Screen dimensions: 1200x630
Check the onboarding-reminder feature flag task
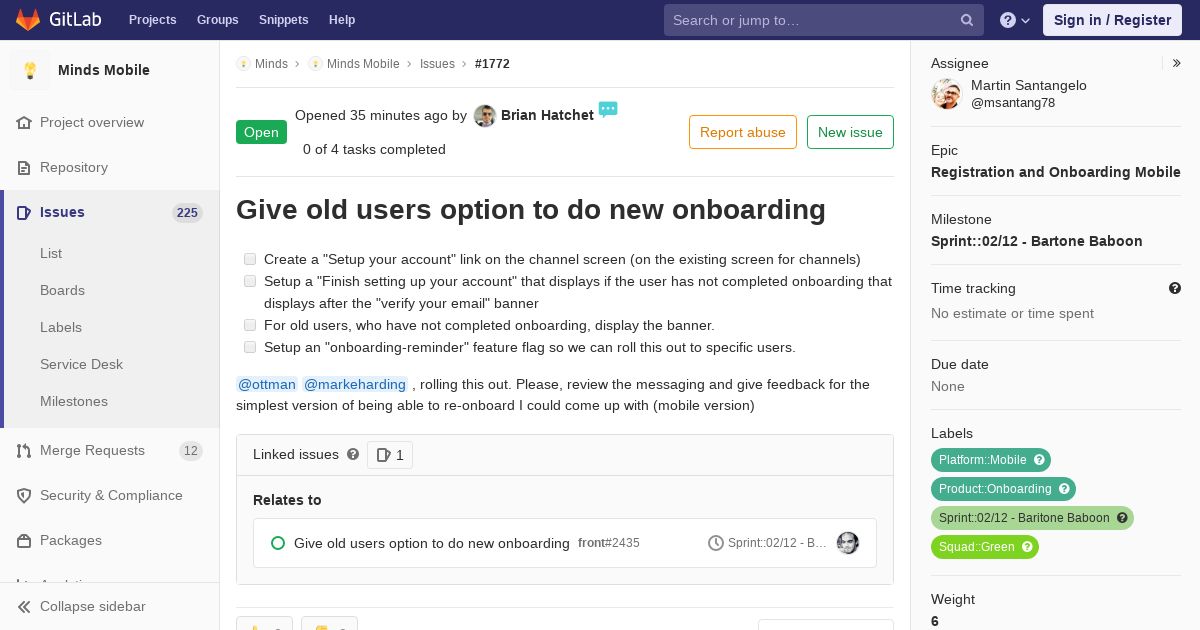click(x=250, y=347)
